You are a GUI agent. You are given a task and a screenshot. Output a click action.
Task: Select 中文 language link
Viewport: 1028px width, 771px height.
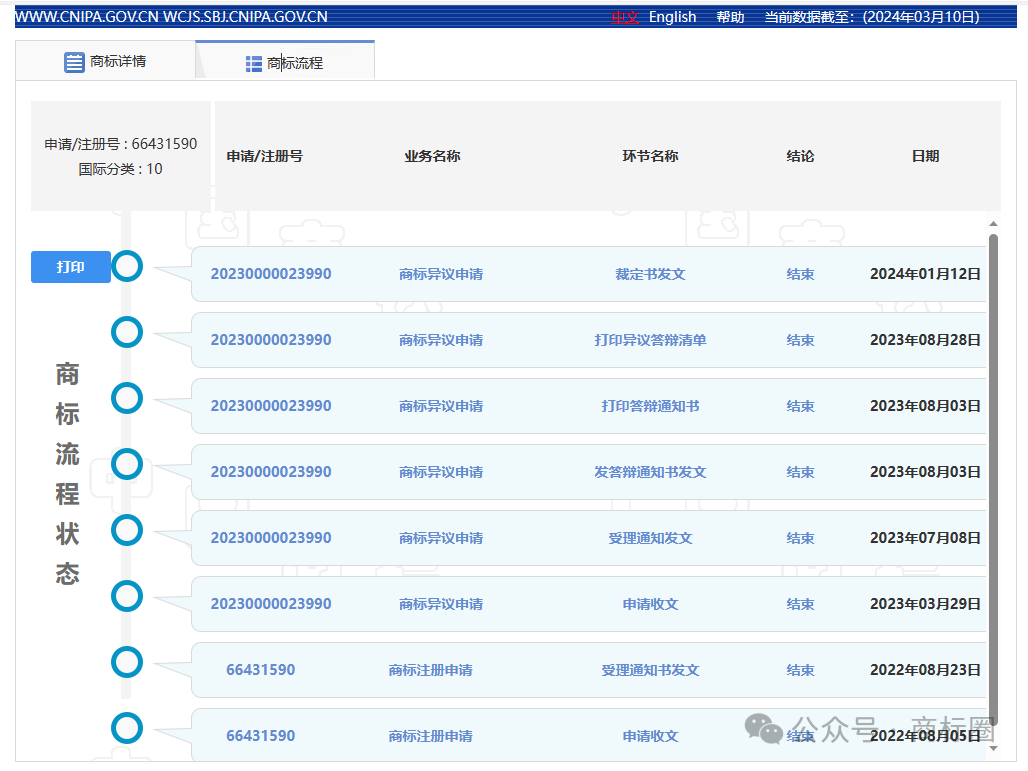625,17
